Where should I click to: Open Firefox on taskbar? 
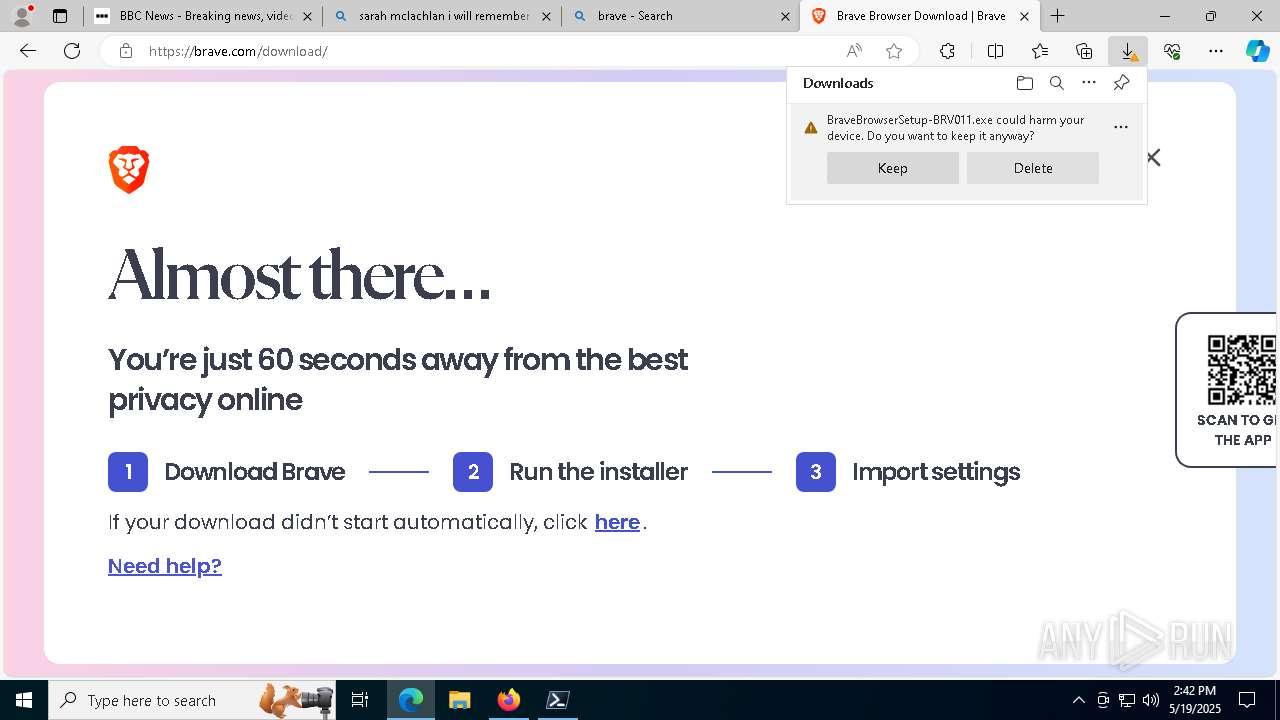point(509,700)
